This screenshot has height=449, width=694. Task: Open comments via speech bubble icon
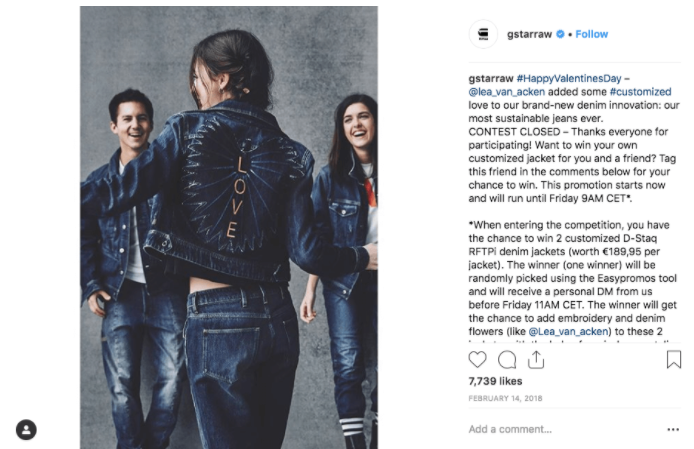click(x=507, y=360)
